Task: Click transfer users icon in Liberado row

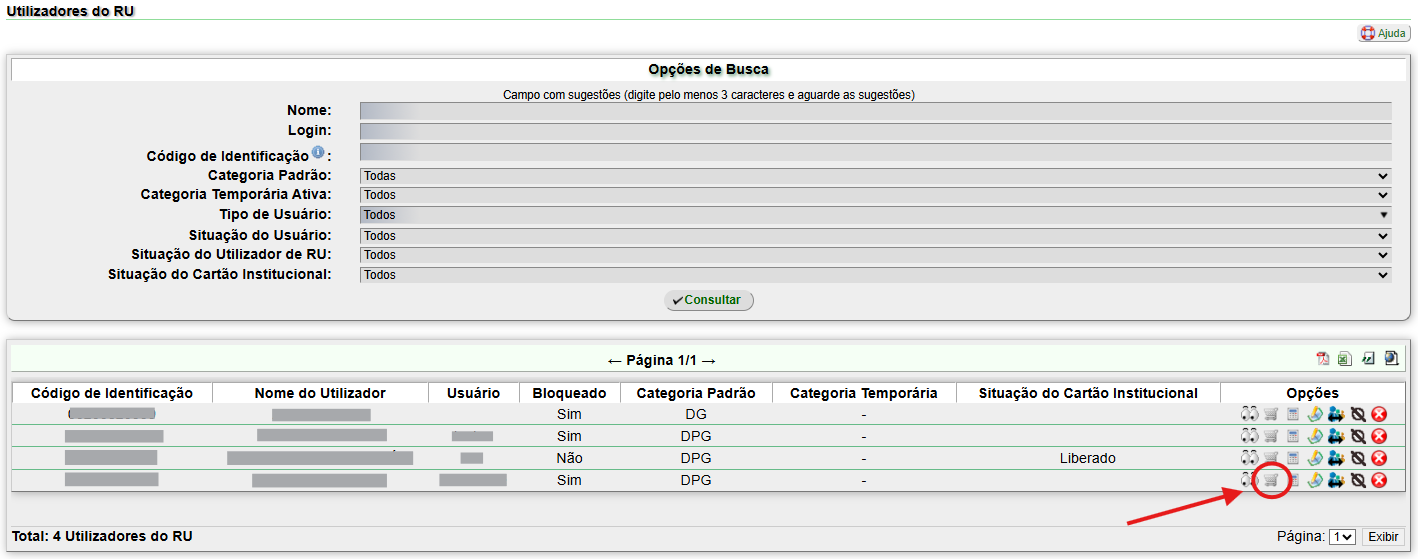Action: pos(1336,458)
